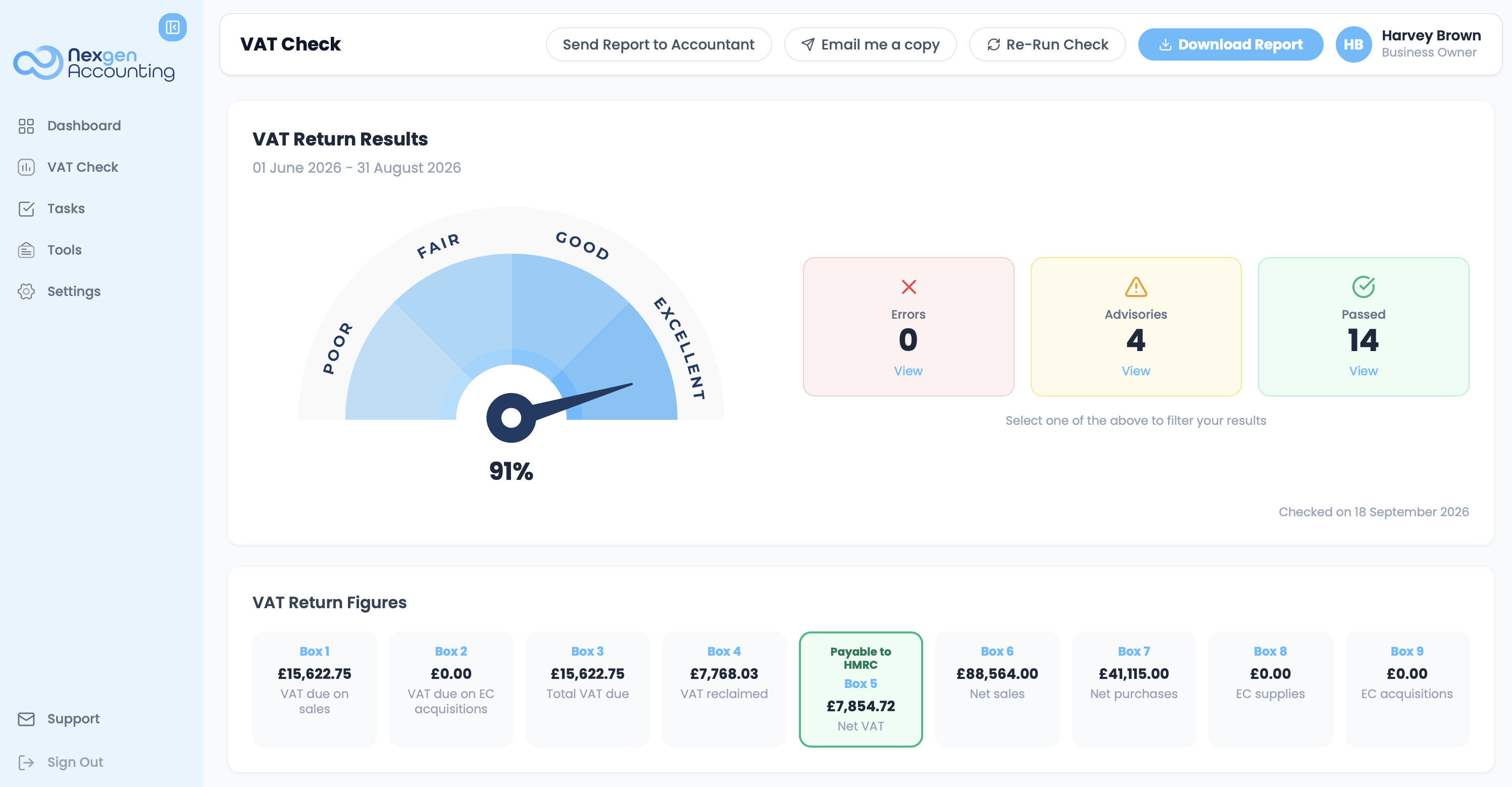
Task: Select the Box 3 Total VAT due card
Action: point(587,689)
